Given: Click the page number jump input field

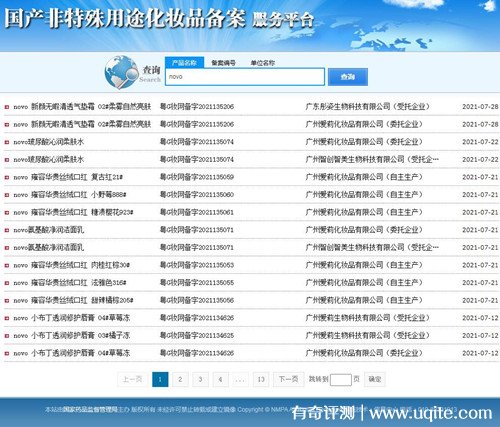Looking at the screenshot, I should [341, 380].
